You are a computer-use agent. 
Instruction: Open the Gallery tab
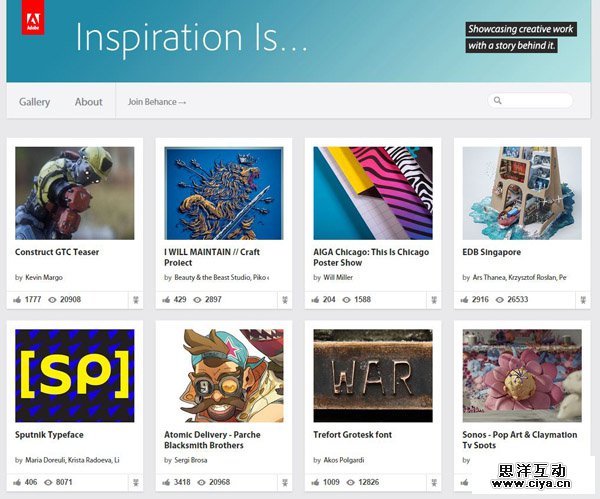pos(34,102)
